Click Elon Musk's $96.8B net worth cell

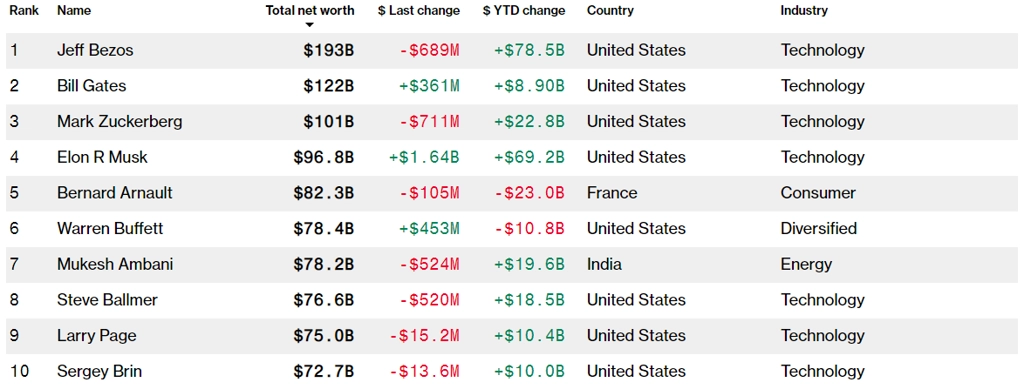[323, 157]
